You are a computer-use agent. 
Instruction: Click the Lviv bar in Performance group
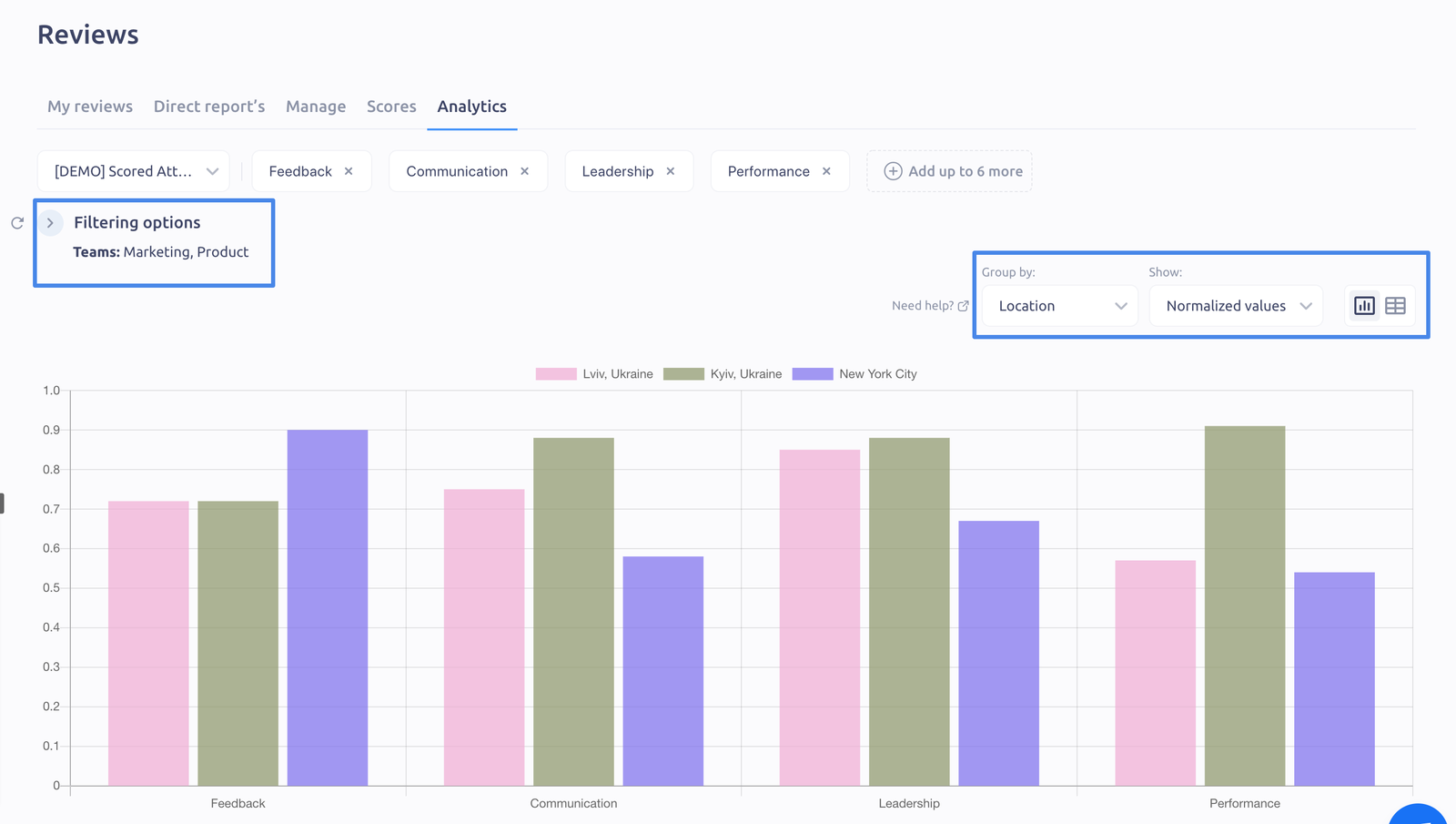[1156, 674]
